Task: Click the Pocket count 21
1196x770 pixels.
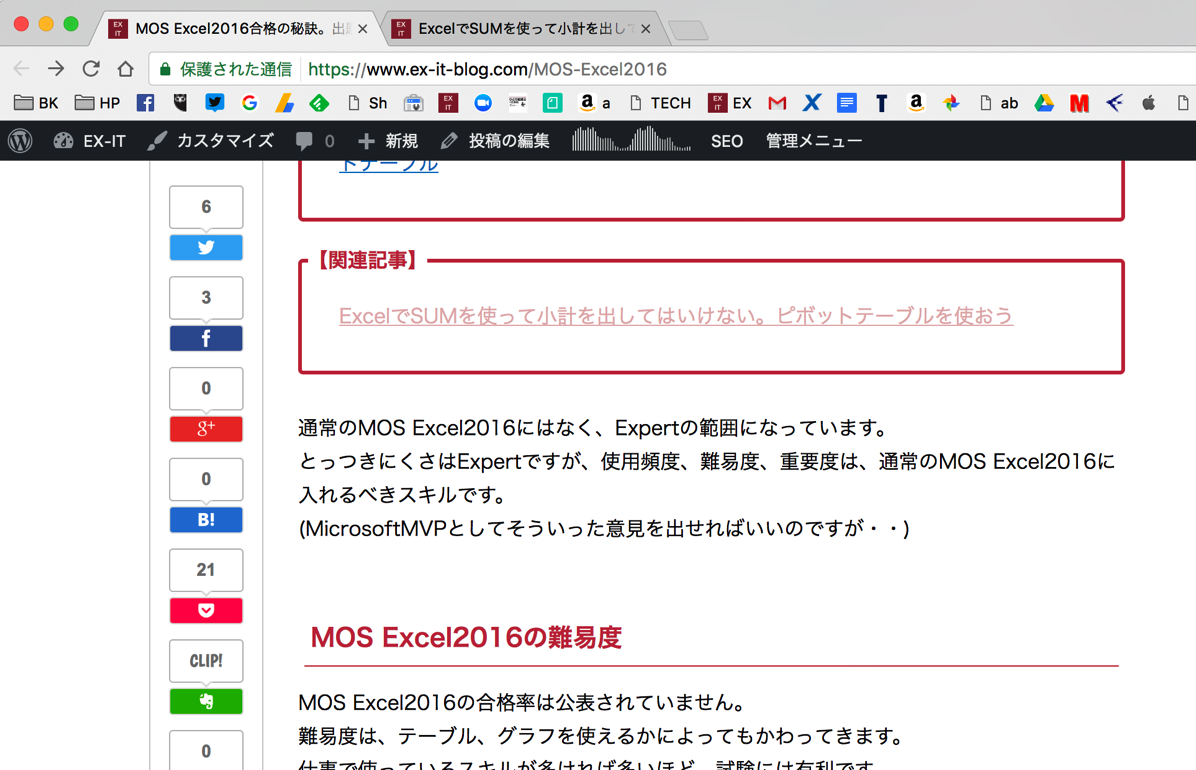Action: (206, 570)
